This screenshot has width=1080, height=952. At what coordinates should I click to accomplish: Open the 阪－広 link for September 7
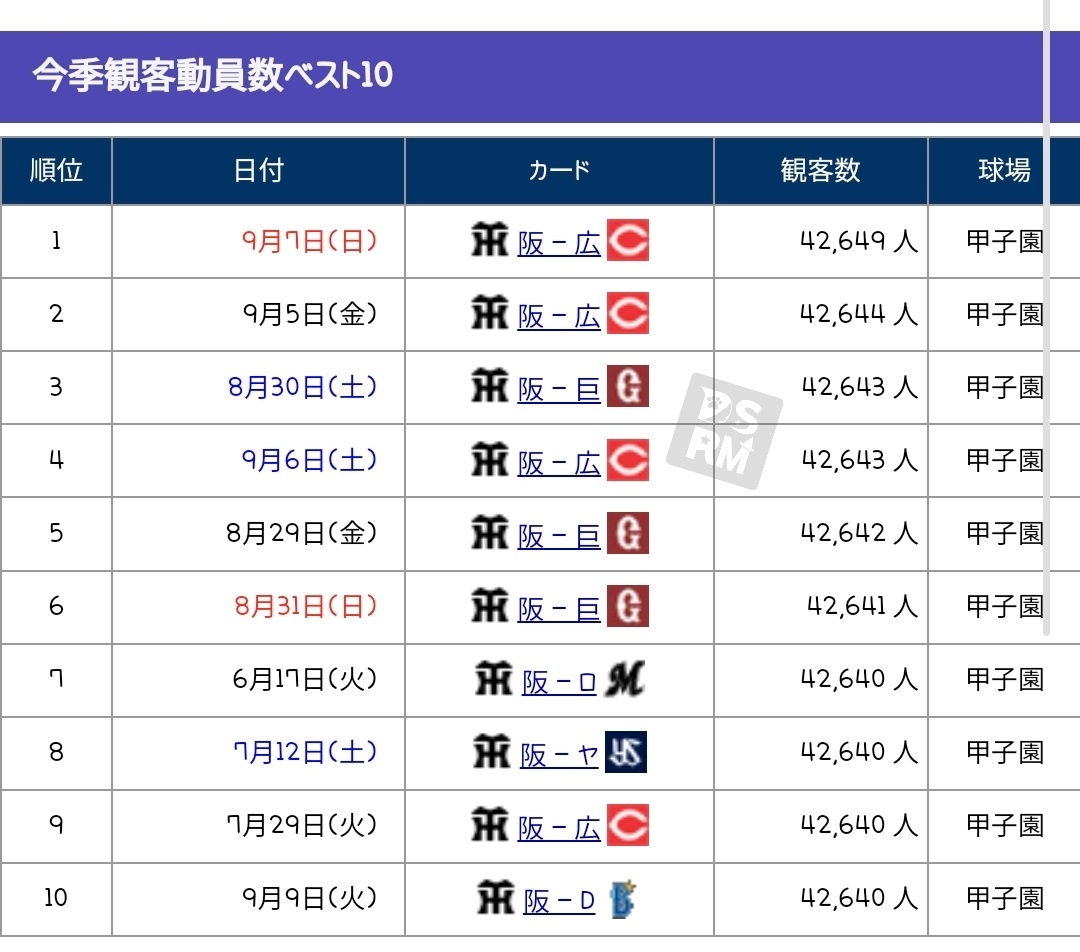click(x=559, y=243)
